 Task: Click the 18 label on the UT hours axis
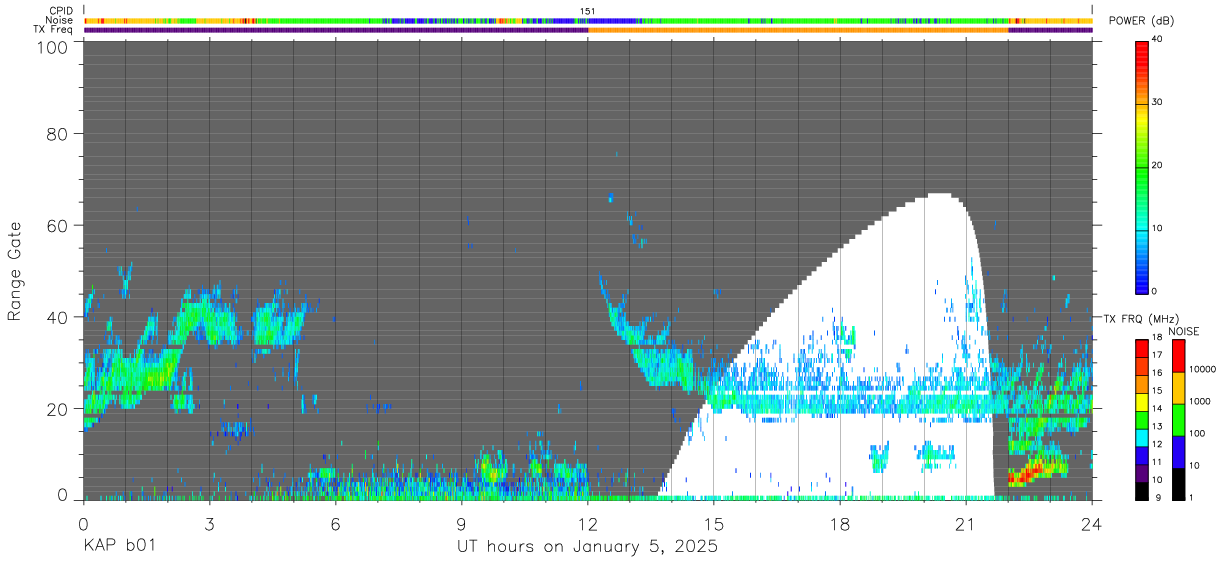840,523
